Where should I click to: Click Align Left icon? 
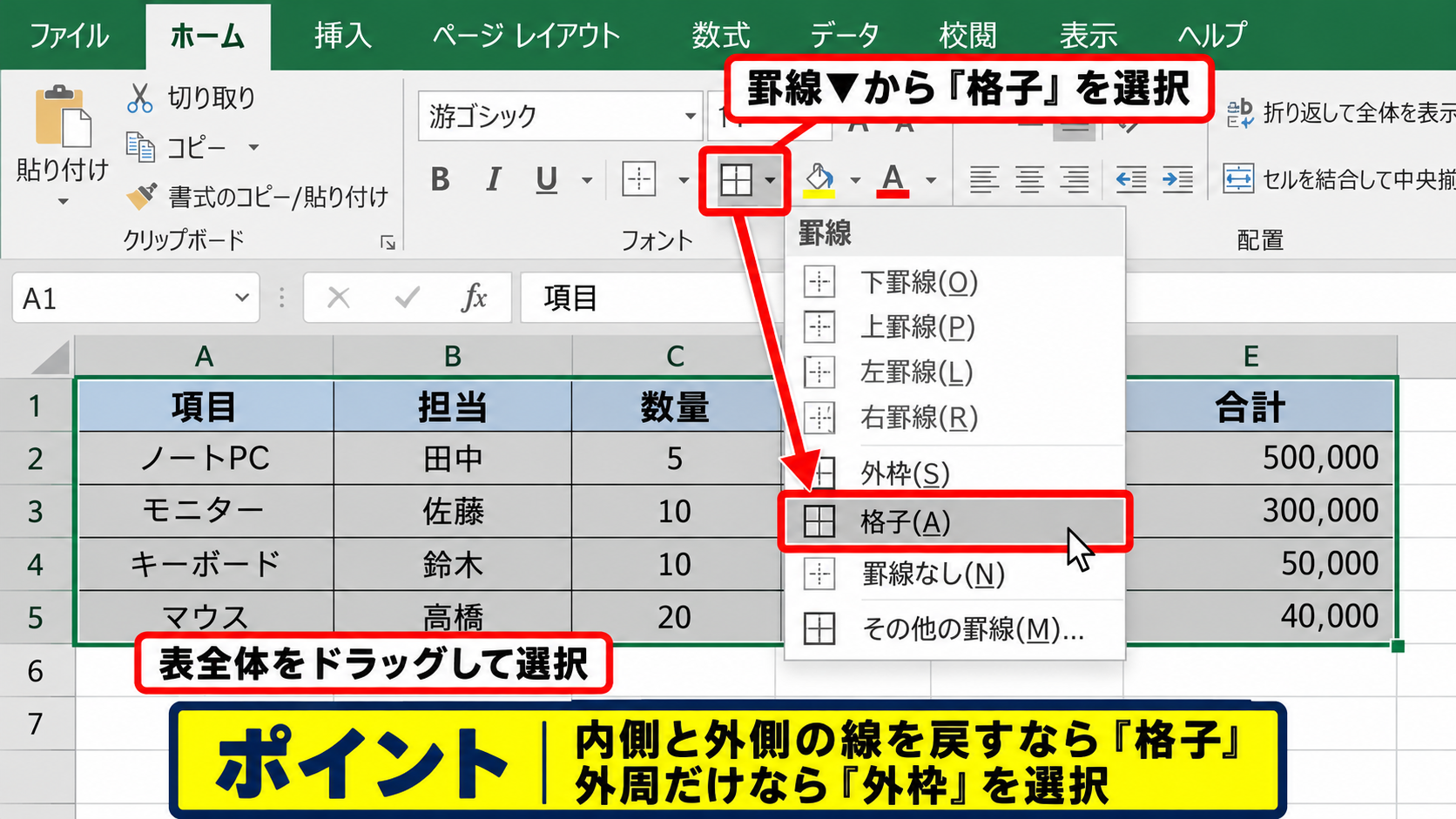tap(984, 180)
